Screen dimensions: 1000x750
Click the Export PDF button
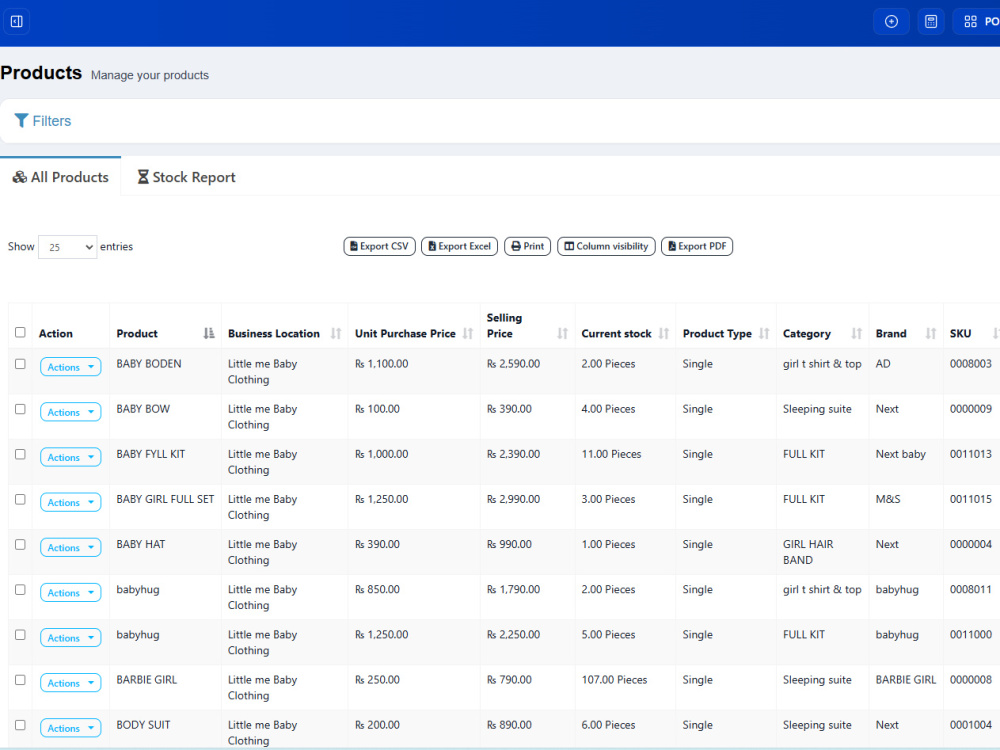(x=697, y=246)
